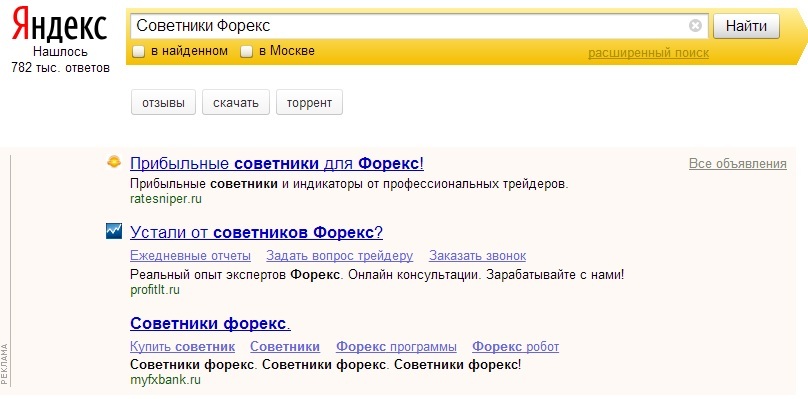Visit the ratesniper.ru green URL
This screenshot has height=399, width=808.
coord(165,199)
